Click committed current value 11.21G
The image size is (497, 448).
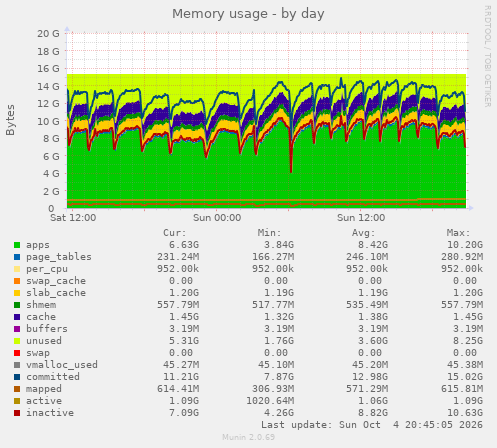click(x=181, y=377)
